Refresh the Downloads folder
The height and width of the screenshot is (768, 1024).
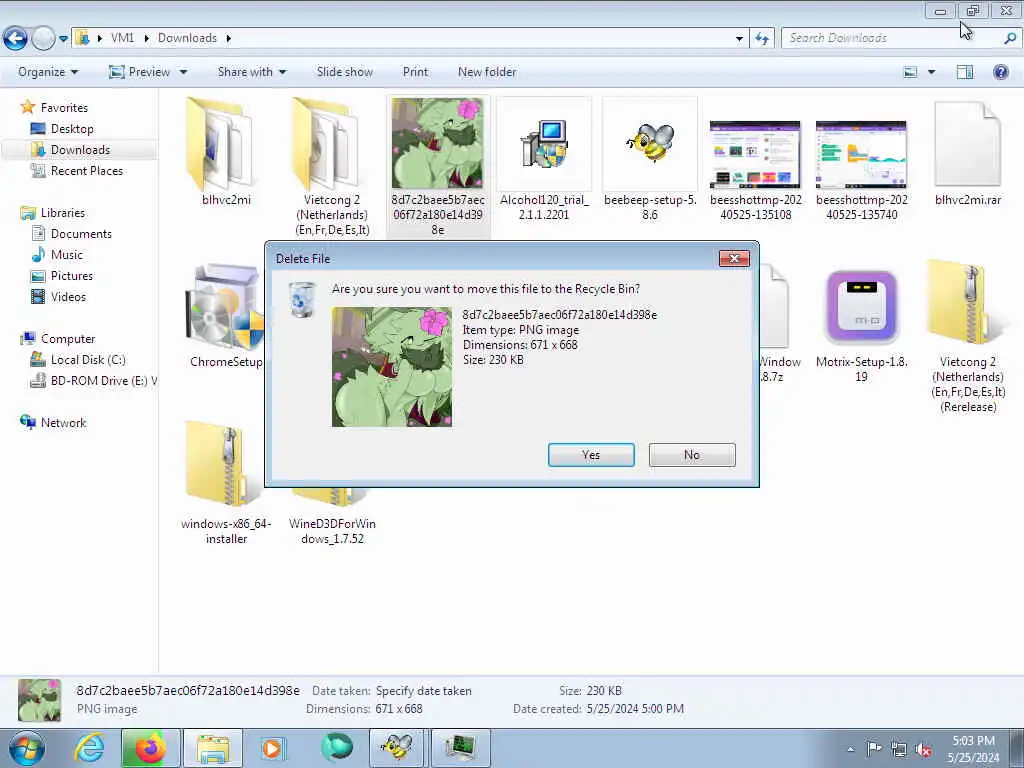pos(762,39)
